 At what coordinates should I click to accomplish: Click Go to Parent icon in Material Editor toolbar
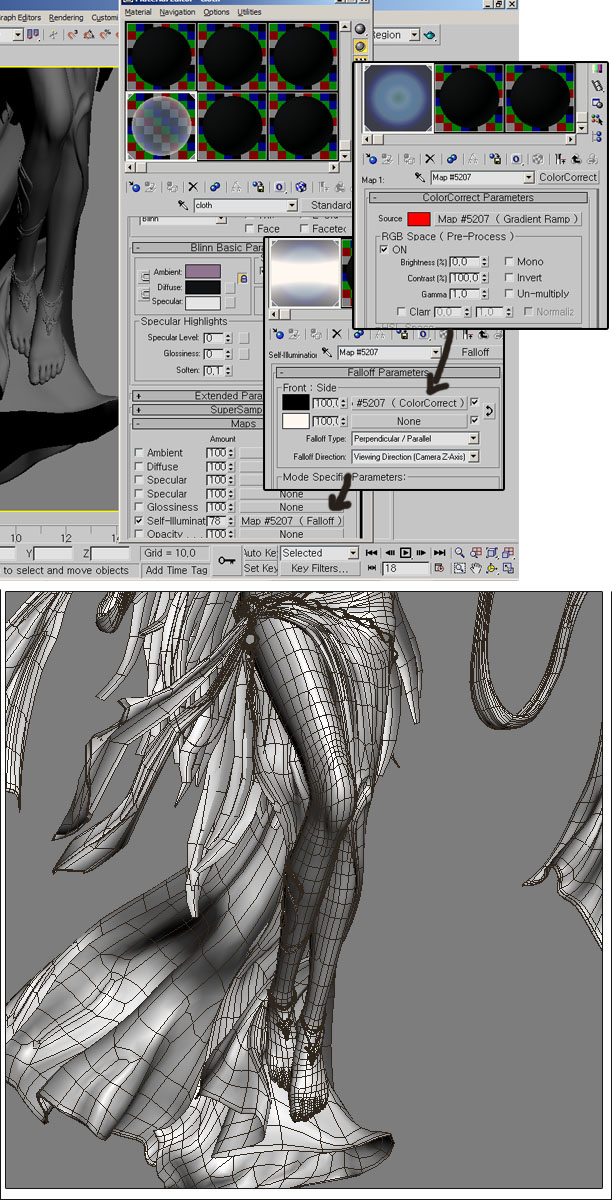pyautogui.click(x=340, y=186)
